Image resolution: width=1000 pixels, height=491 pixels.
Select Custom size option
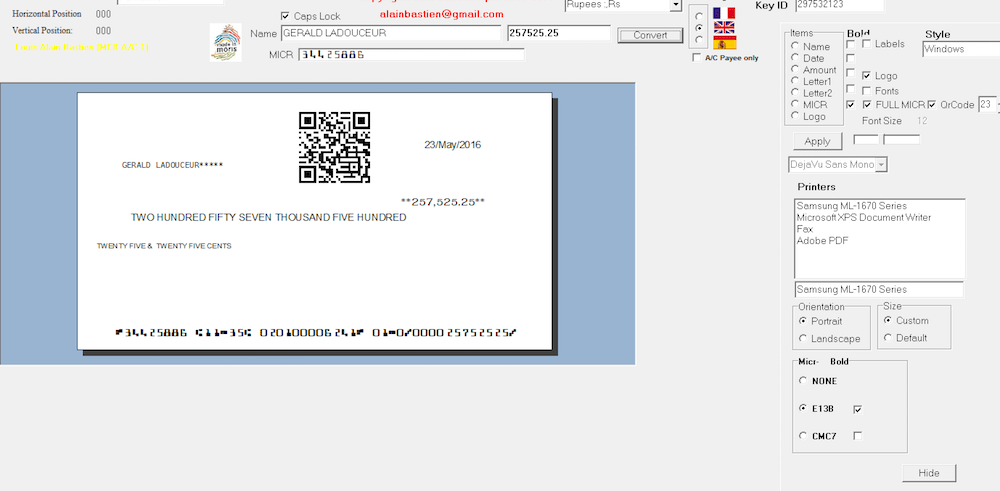coord(888,320)
